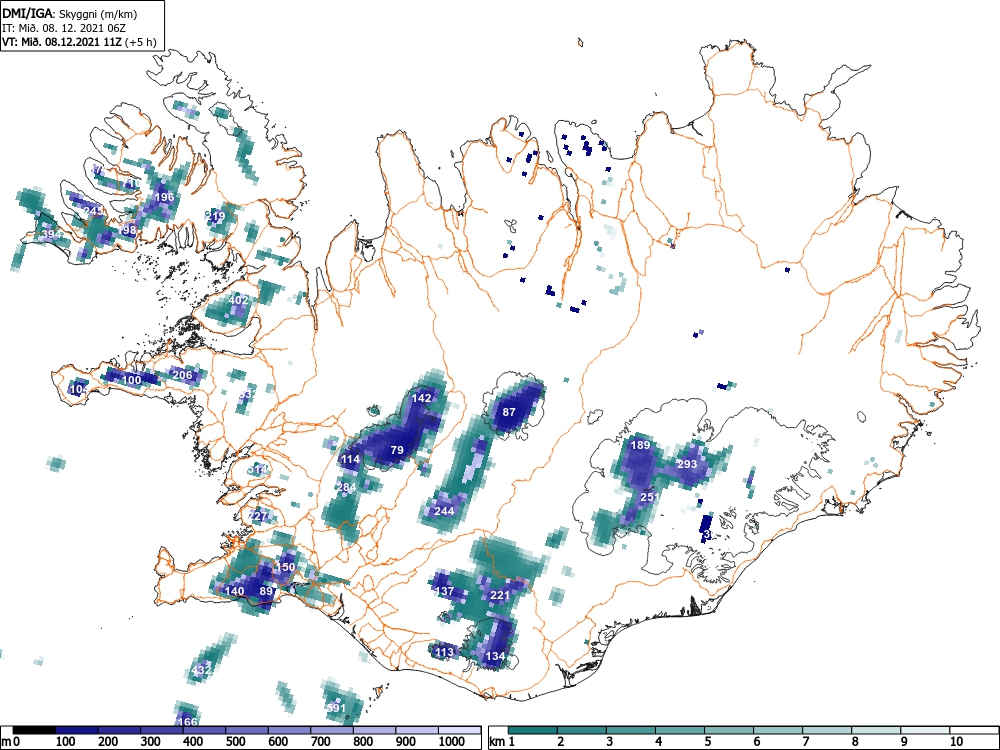Viewport: 1000px width, 750px height.
Task: Click the 189 value over the glacier
Action: tap(640, 445)
